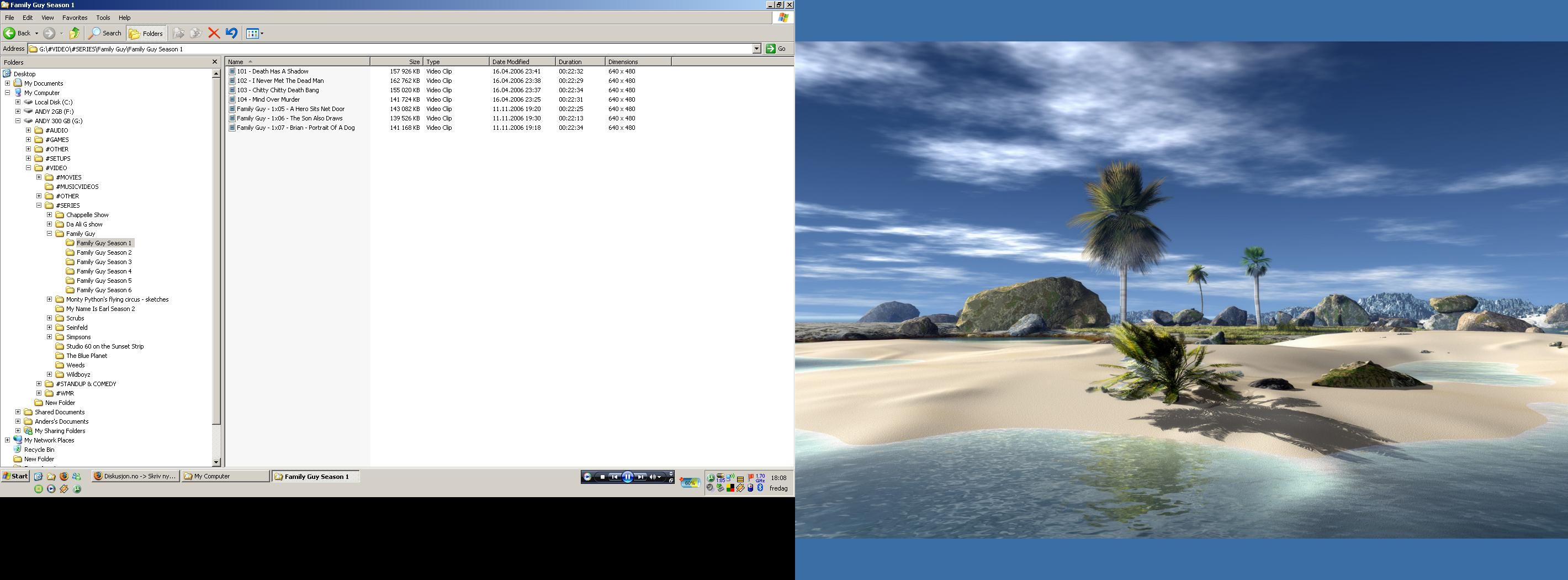Click the blue Undo arrow icon
The height and width of the screenshot is (580, 1568).
[x=231, y=33]
